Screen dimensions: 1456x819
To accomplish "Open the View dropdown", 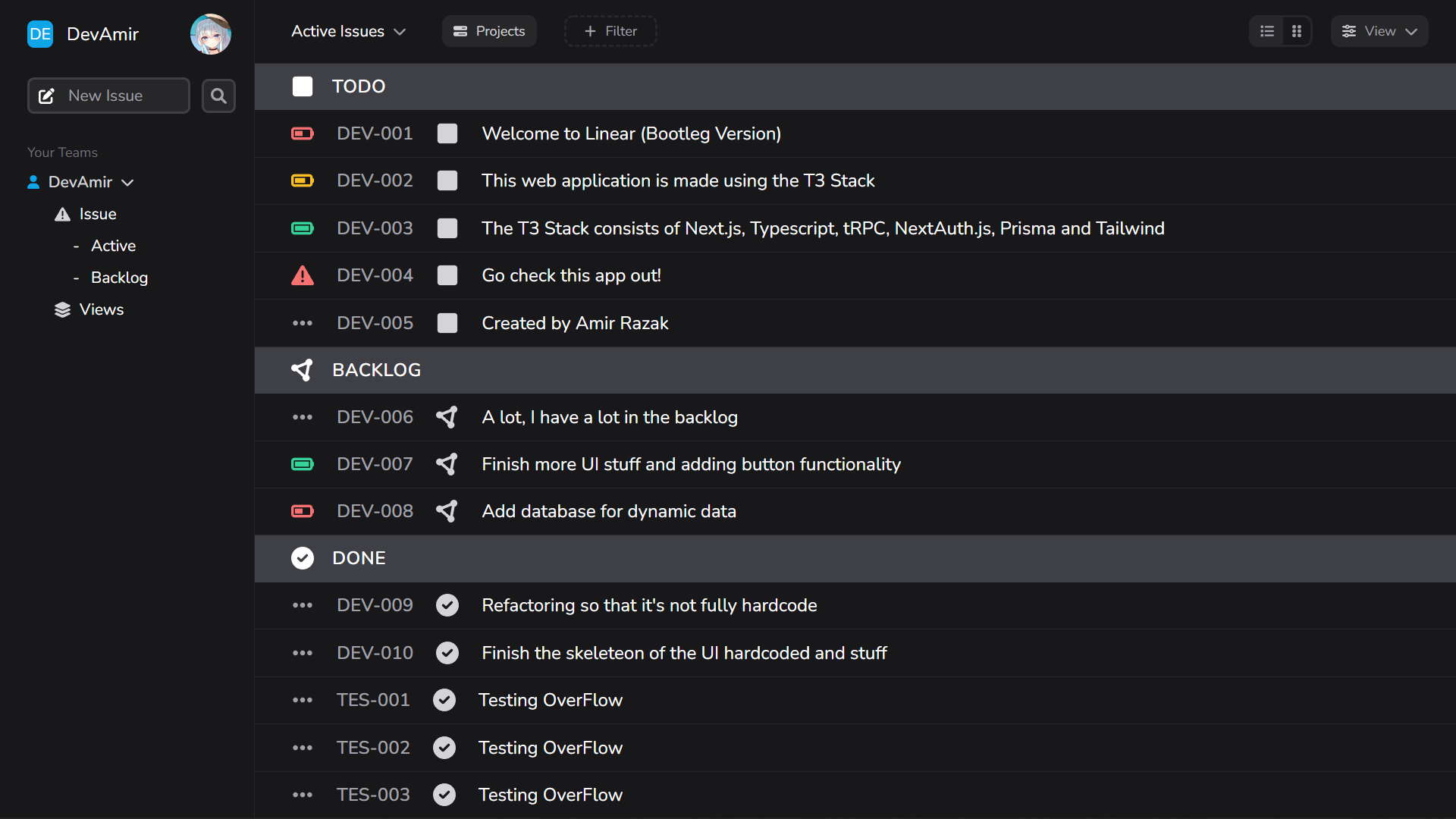I will point(1379,31).
